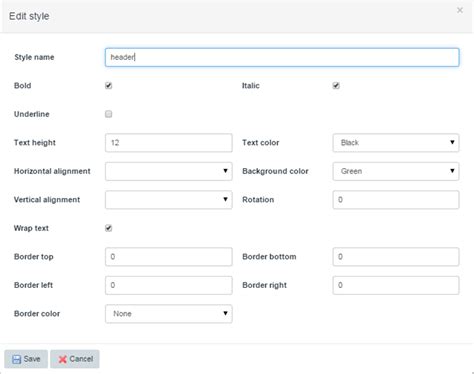Focus the Style name input field

[282, 57]
